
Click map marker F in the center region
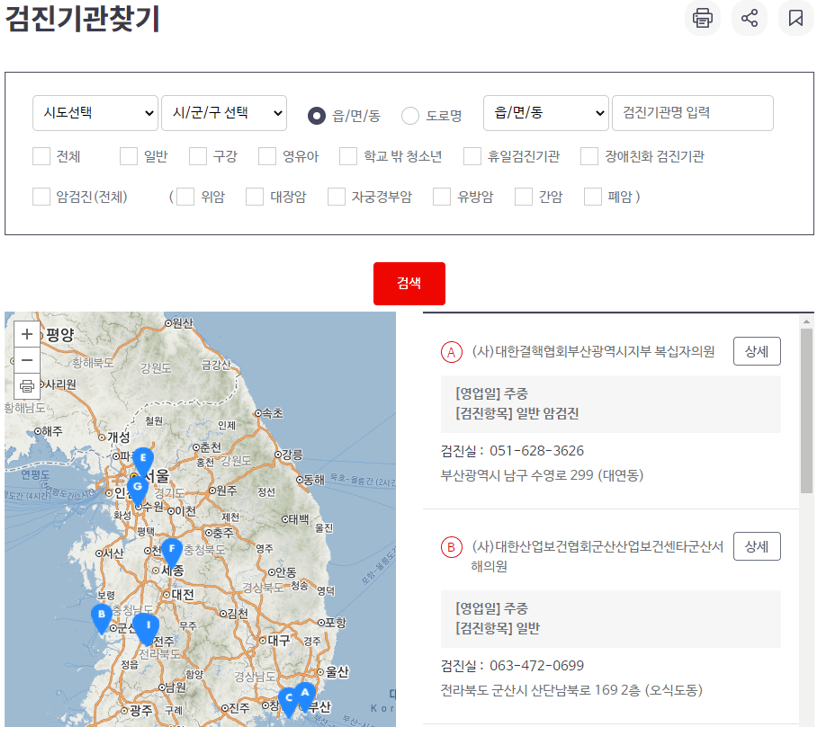point(173,549)
